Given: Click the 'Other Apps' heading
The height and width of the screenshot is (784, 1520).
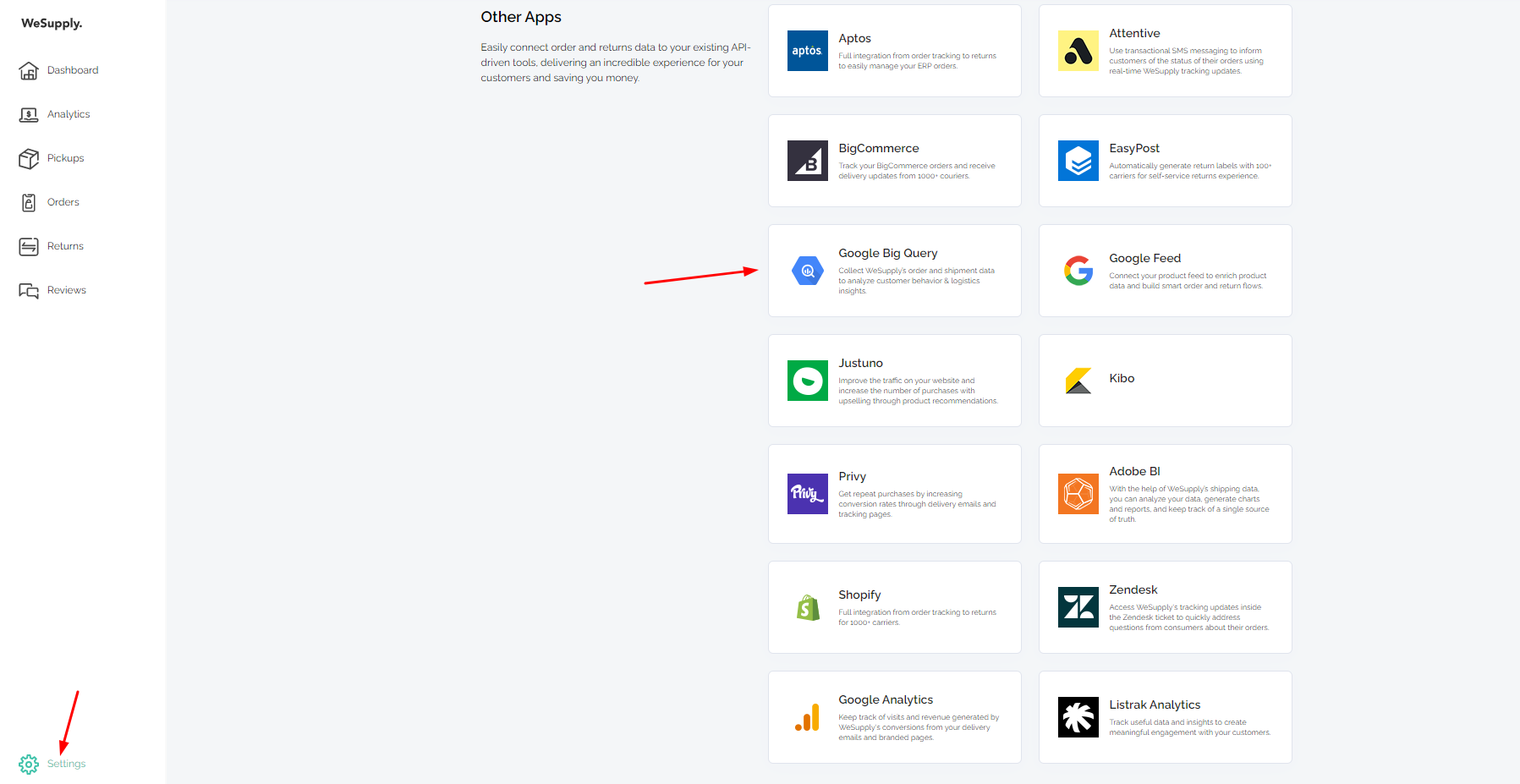Looking at the screenshot, I should pyautogui.click(x=521, y=17).
